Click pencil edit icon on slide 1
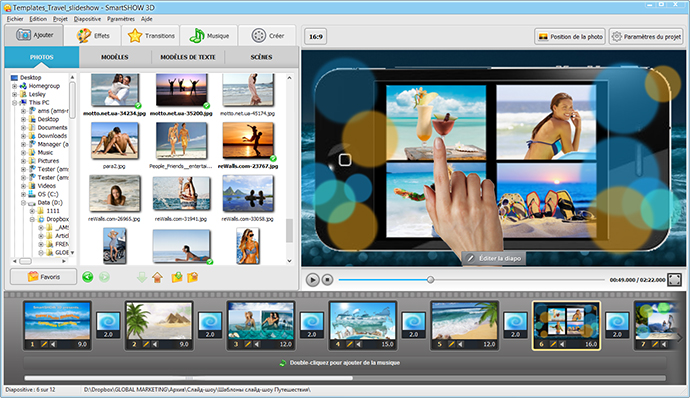The width and height of the screenshot is (690, 398). click(44, 344)
